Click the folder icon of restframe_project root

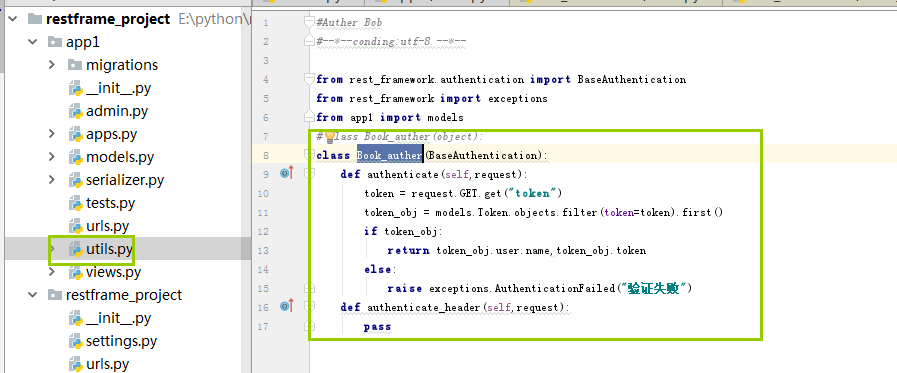[x=35, y=19]
